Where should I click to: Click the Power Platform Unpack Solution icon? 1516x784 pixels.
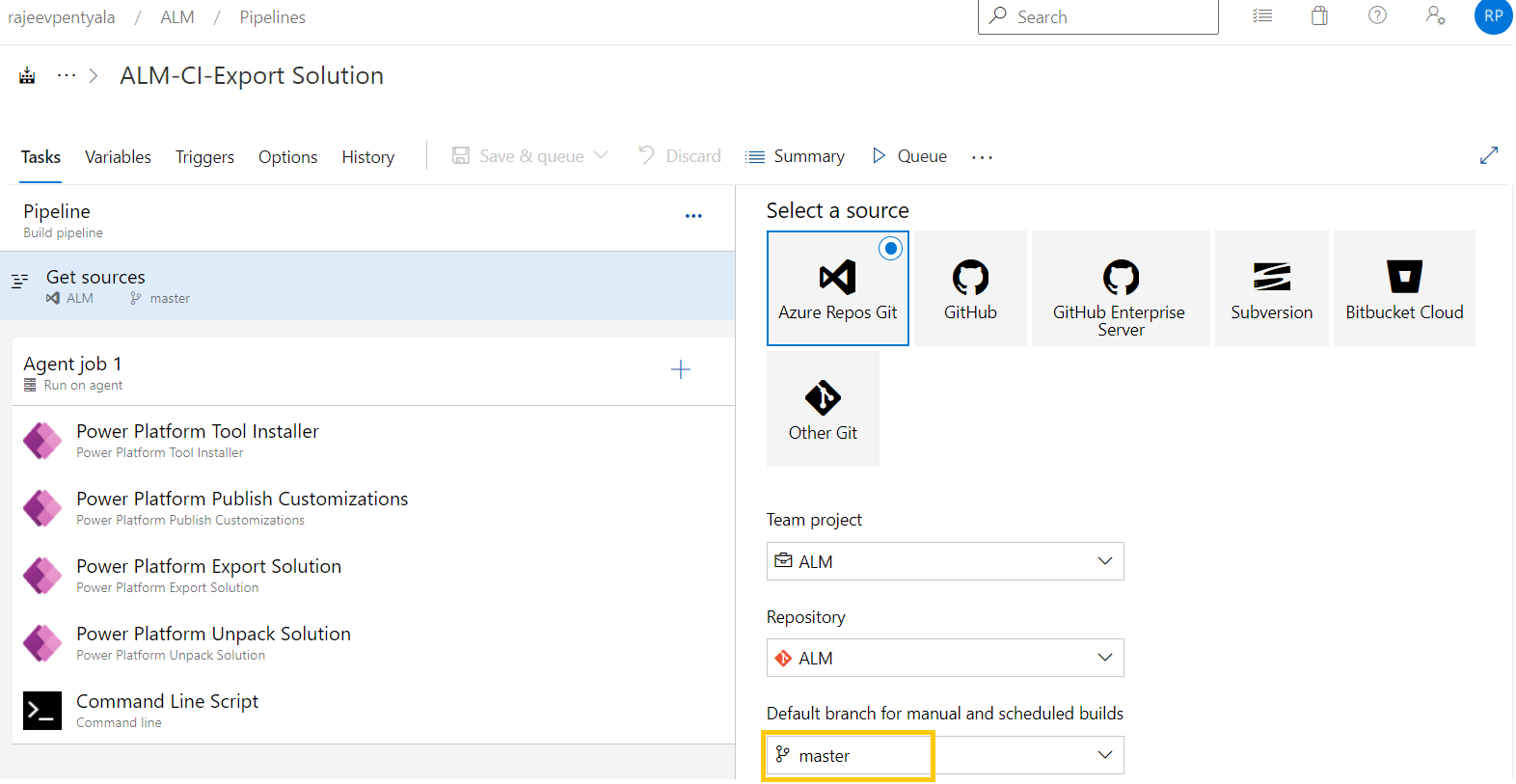point(42,643)
